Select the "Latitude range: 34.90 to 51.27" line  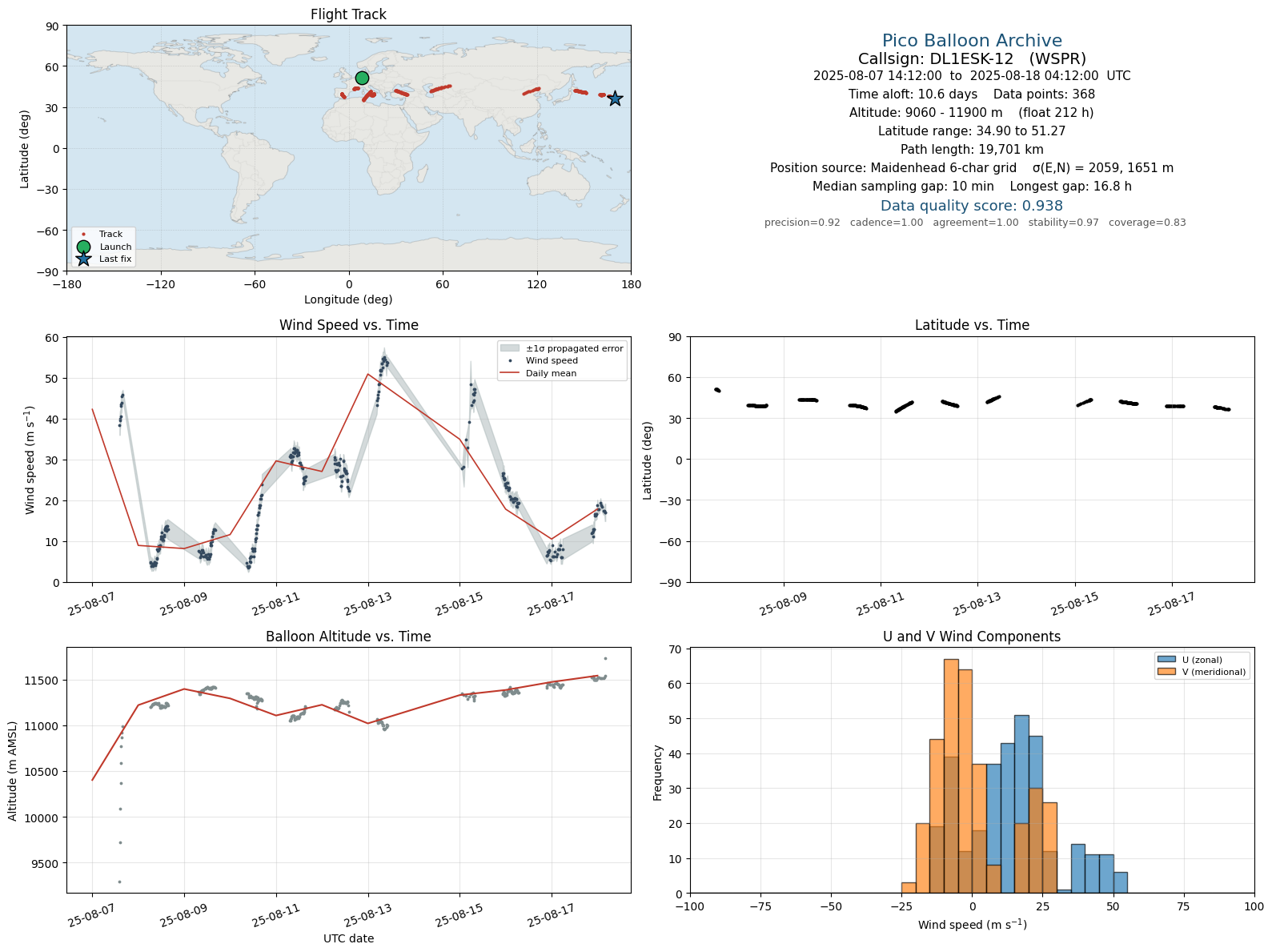click(x=972, y=131)
